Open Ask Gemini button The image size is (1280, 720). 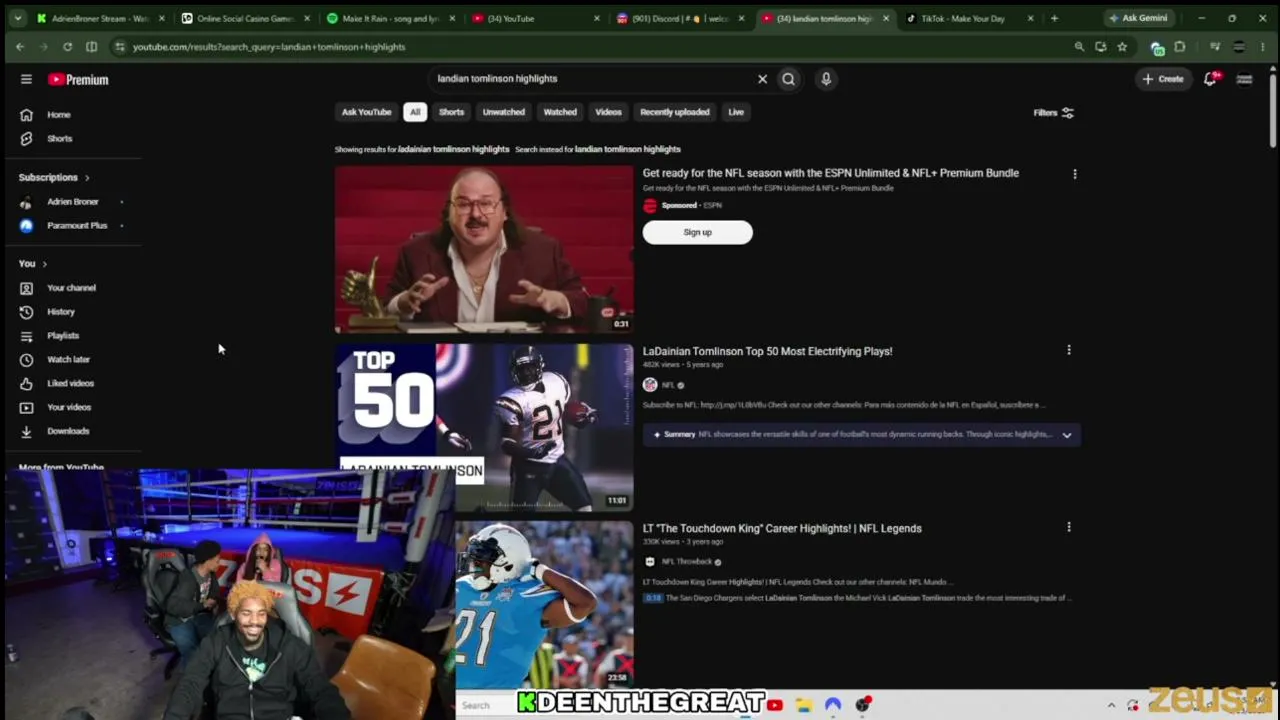click(x=1138, y=18)
